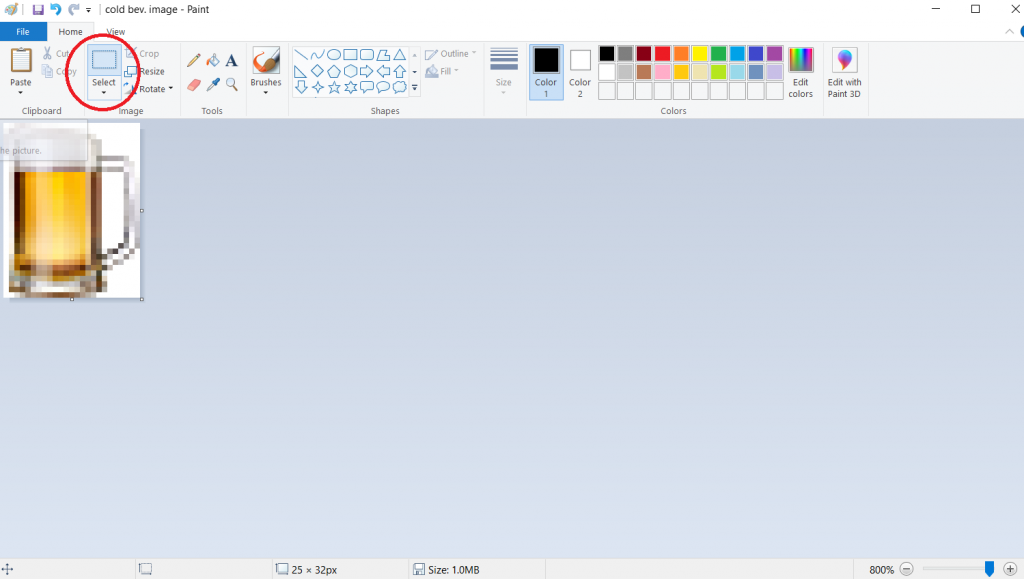Click the Undo arrow
The height and width of the screenshot is (579, 1024).
56,9
